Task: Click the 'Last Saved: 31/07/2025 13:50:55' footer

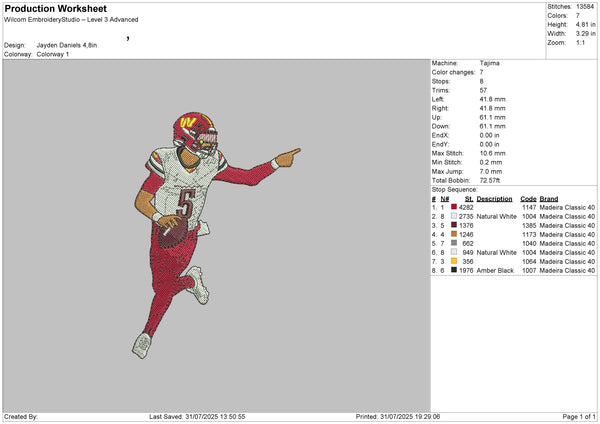Action: tap(197, 417)
